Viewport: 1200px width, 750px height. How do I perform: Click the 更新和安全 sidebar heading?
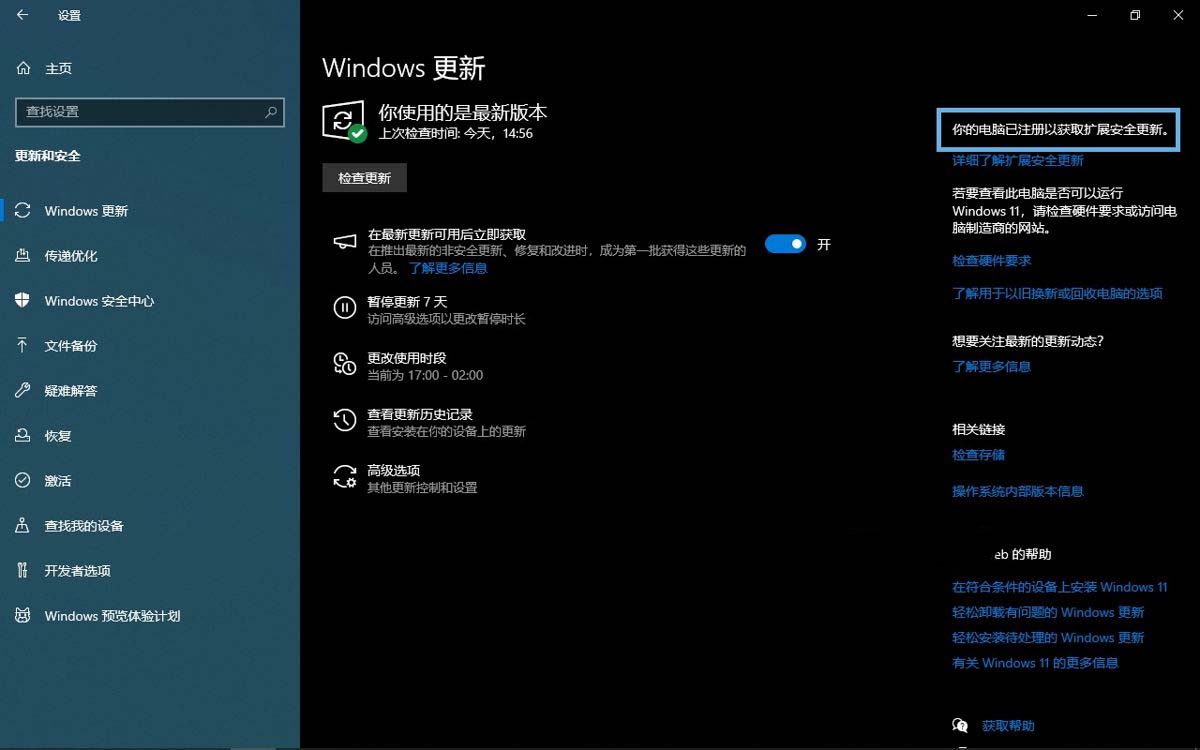point(48,156)
